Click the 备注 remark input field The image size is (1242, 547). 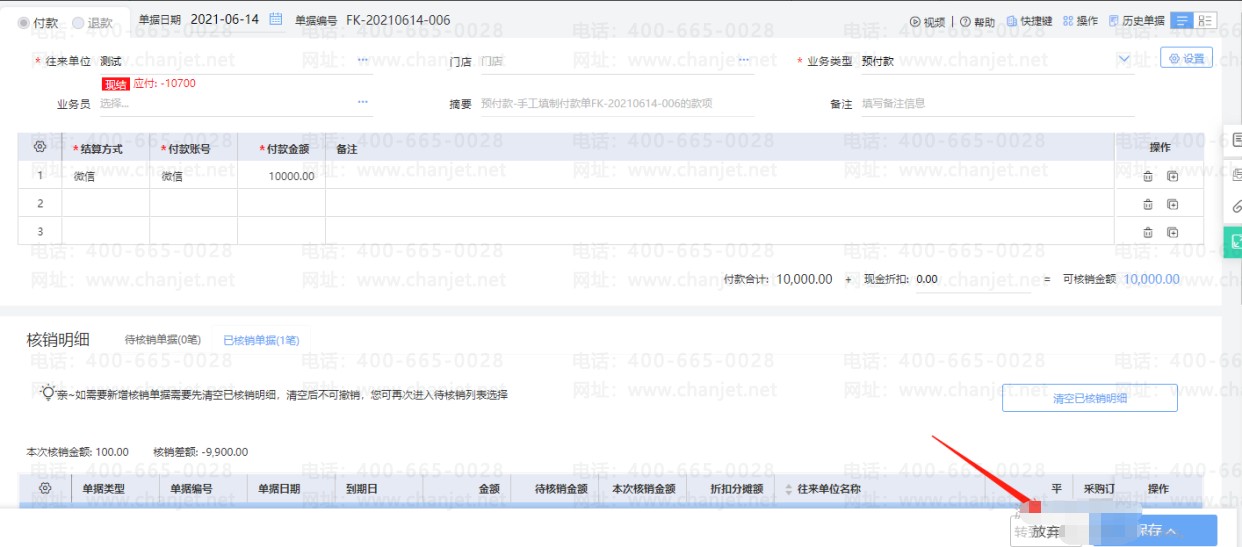pyautogui.click(x=997, y=103)
